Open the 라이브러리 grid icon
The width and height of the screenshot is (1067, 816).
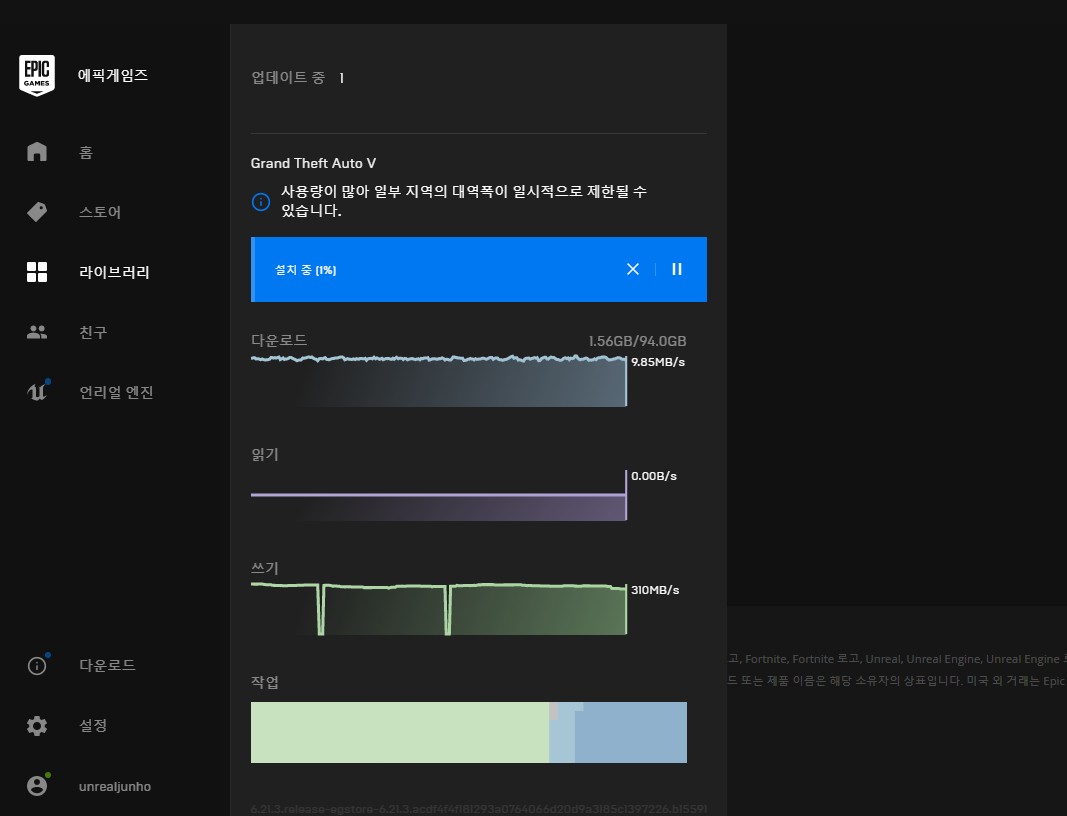coord(37,272)
